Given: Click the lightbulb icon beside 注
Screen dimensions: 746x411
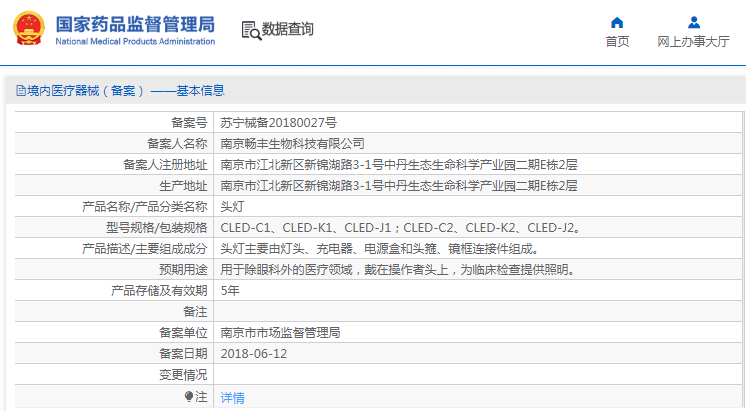Looking at the screenshot, I should (x=188, y=397).
